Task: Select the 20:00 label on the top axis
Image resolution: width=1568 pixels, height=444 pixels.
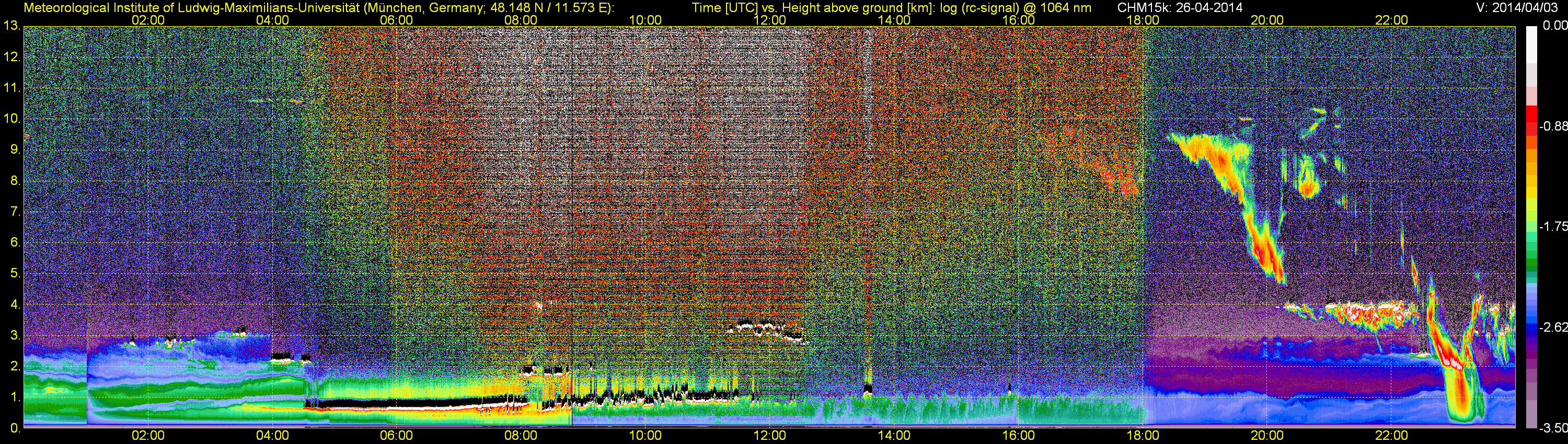Action: point(1267,20)
